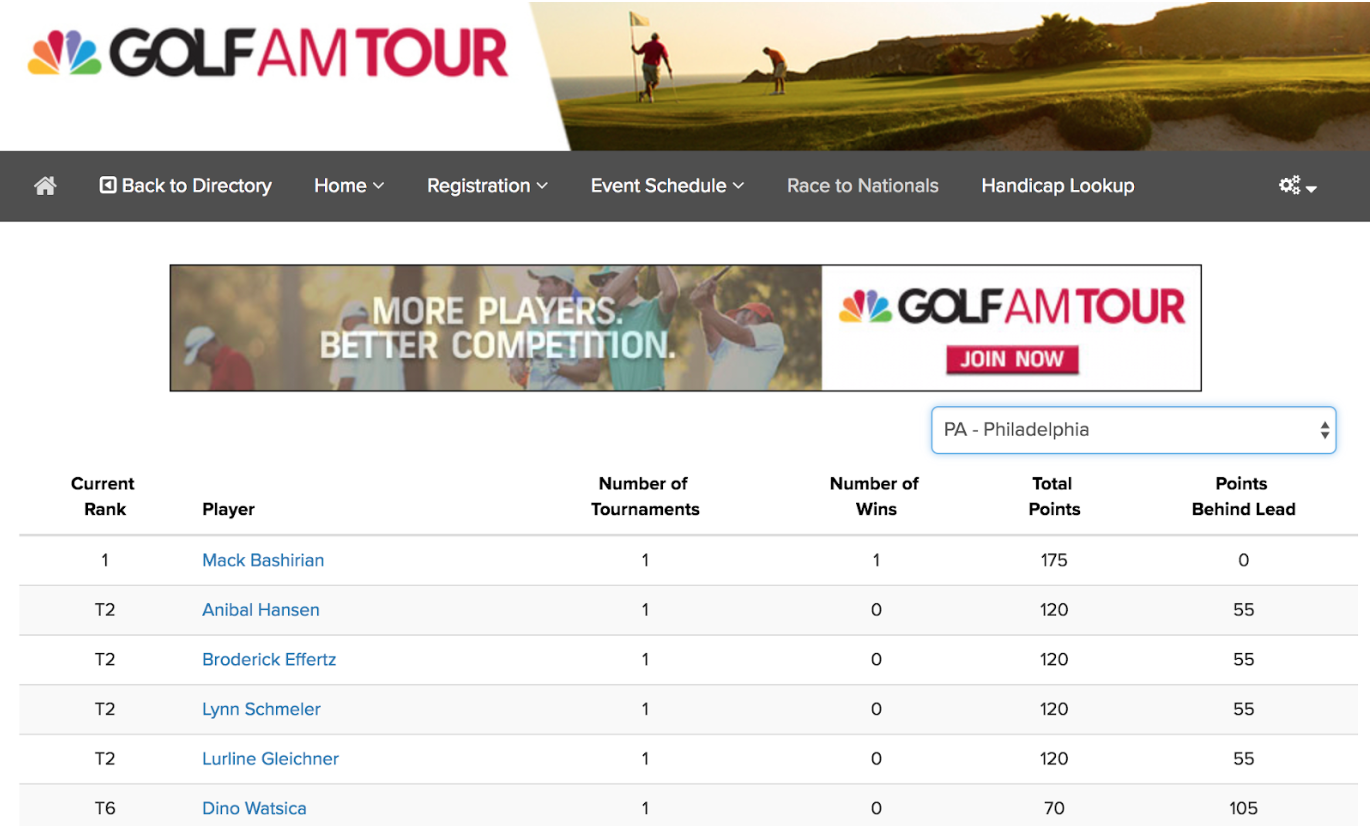Image resolution: width=1372 pixels, height=826 pixels.
Task: Click rank T6 in Dino Watsica's row
Action: (x=105, y=808)
